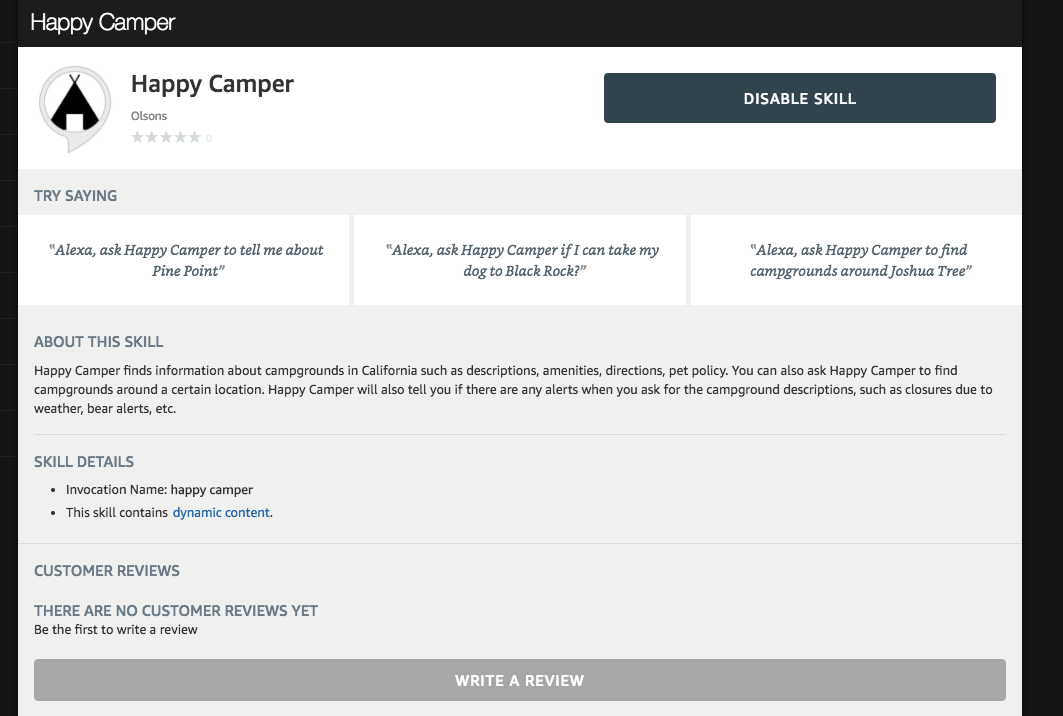Disable the Happy Camper skill

799,98
